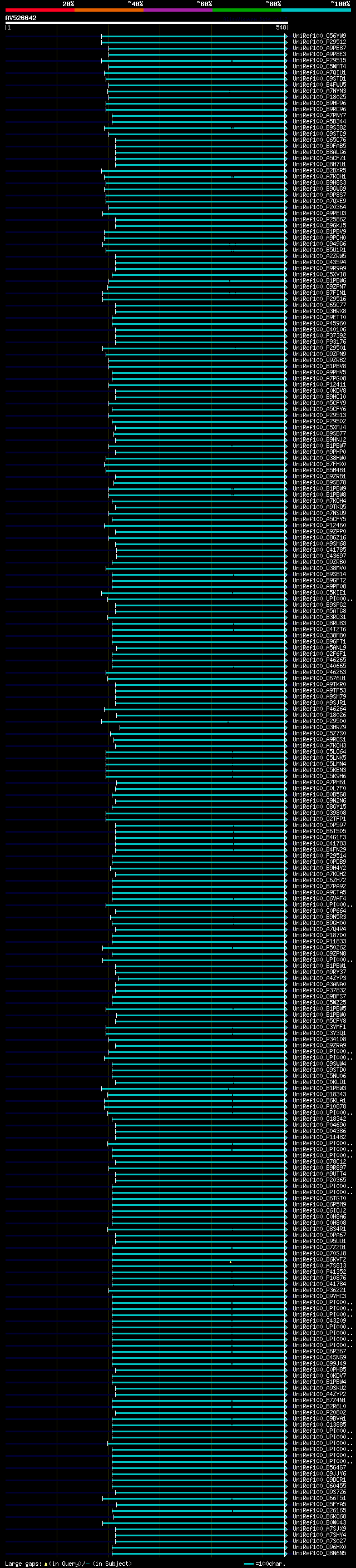This screenshot has width=356, height=1568.
Task: Open hit UniRef100_P04690
Action: click(319, 1125)
